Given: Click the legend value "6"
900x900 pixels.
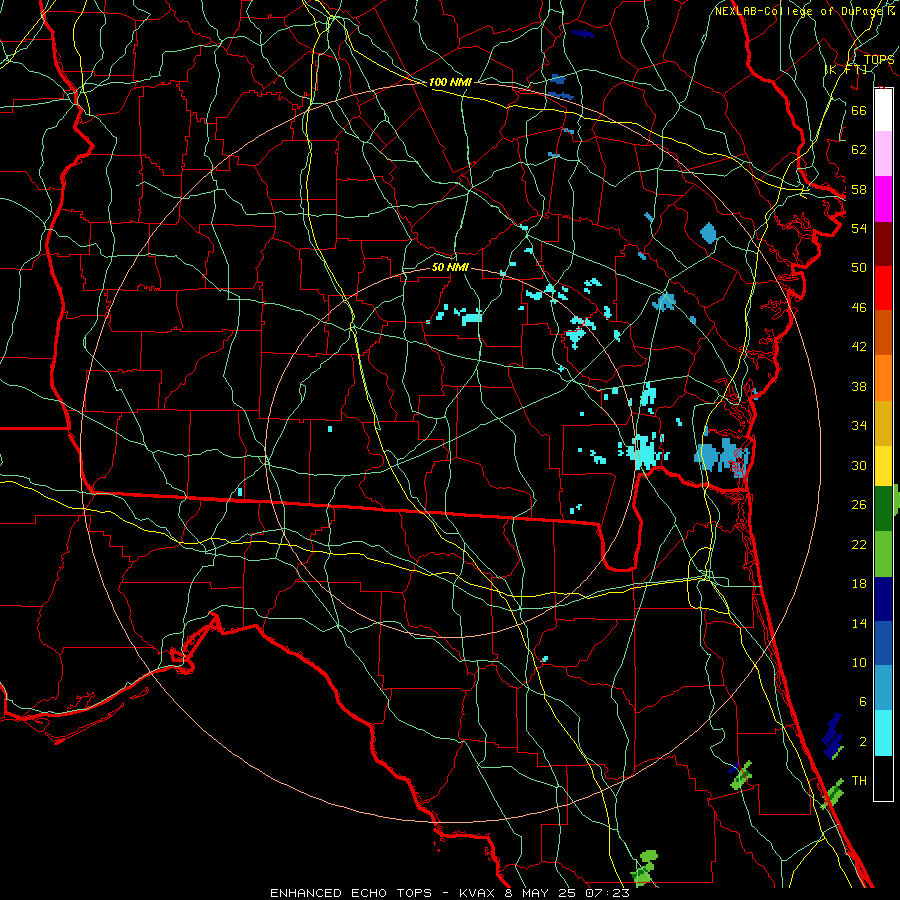Looking at the screenshot, I should (x=862, y=702).
